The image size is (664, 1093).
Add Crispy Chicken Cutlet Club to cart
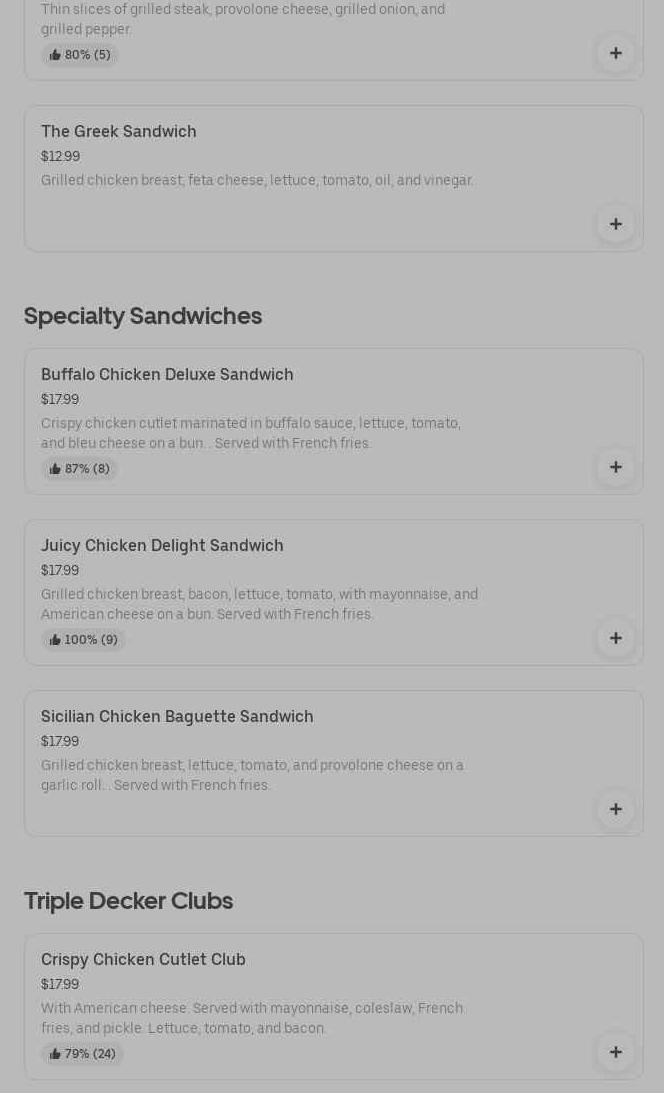click(x=615, y=1052)
